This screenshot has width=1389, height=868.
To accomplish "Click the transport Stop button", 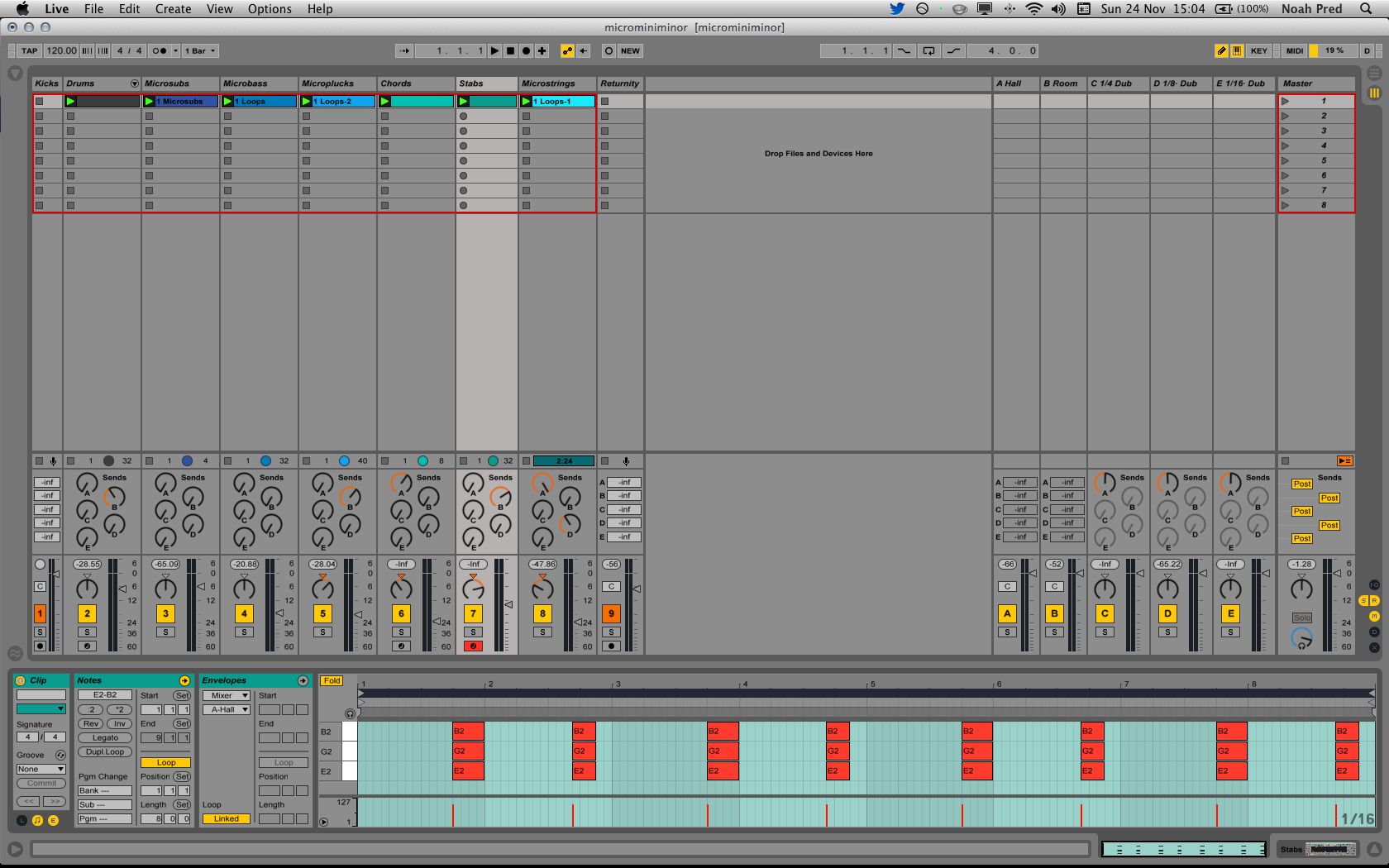I will (x=510, y=50).
